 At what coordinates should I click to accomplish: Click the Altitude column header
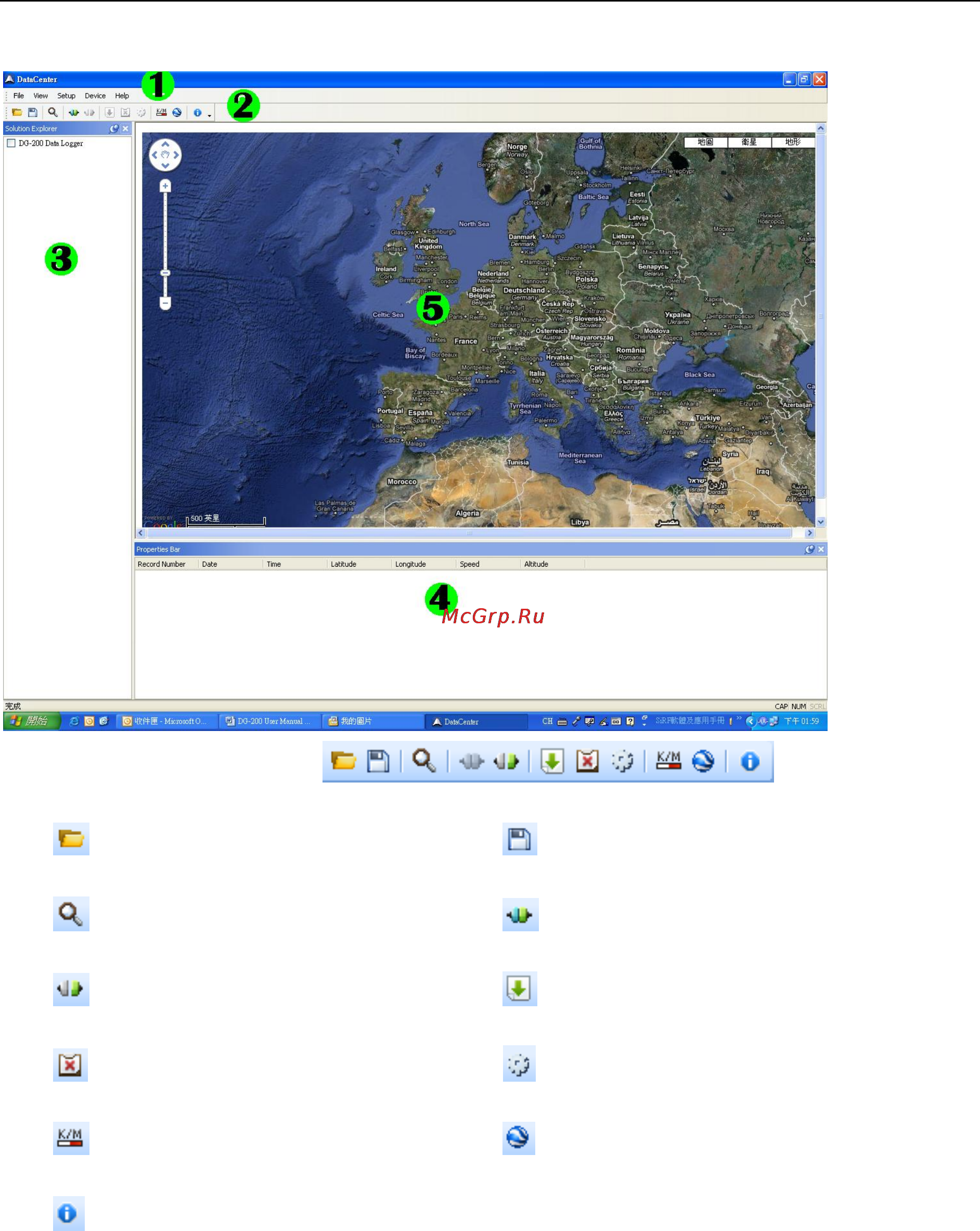click(x=553, y=564)
